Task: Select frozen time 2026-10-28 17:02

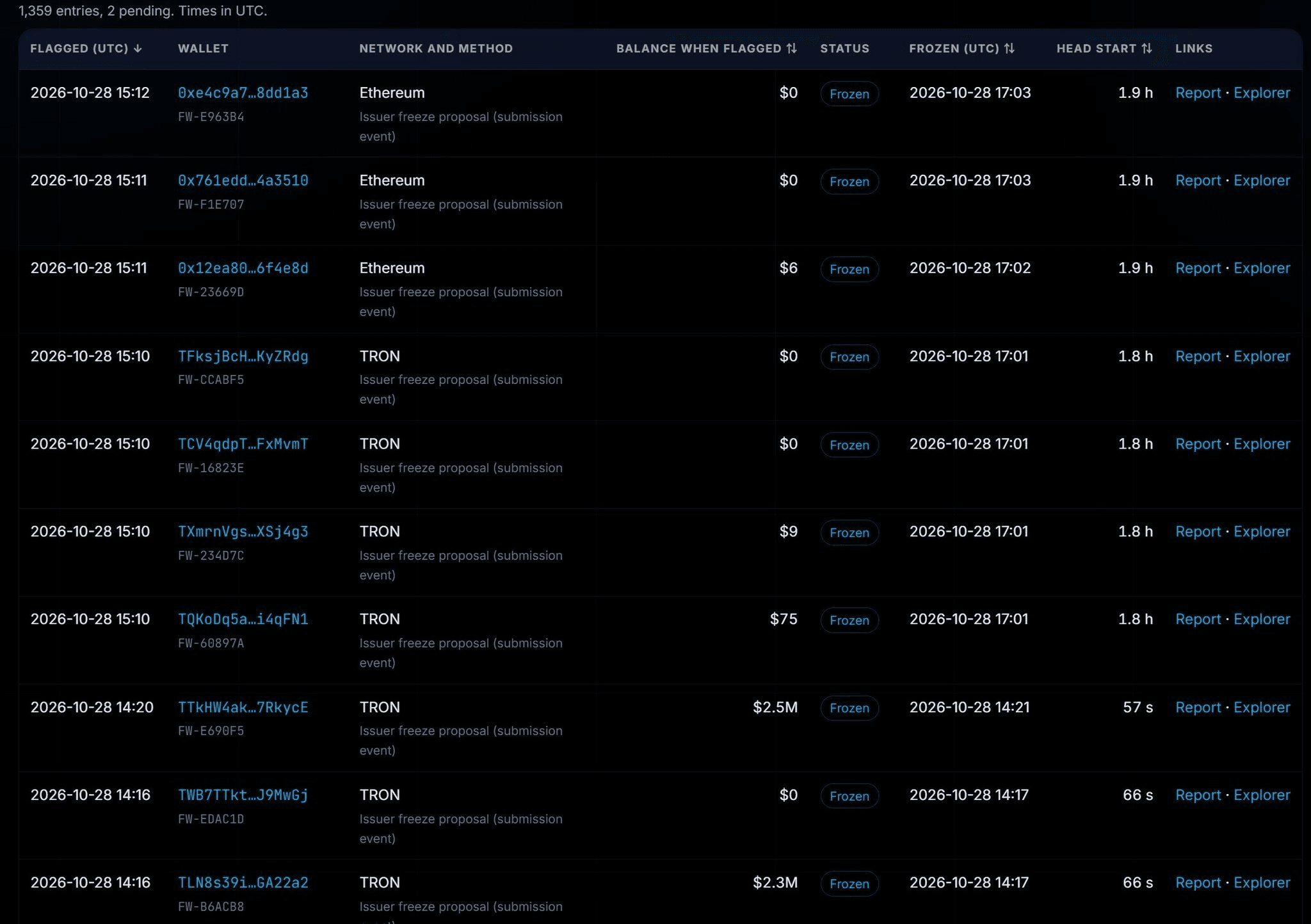Action: click(x=970, y=268)
